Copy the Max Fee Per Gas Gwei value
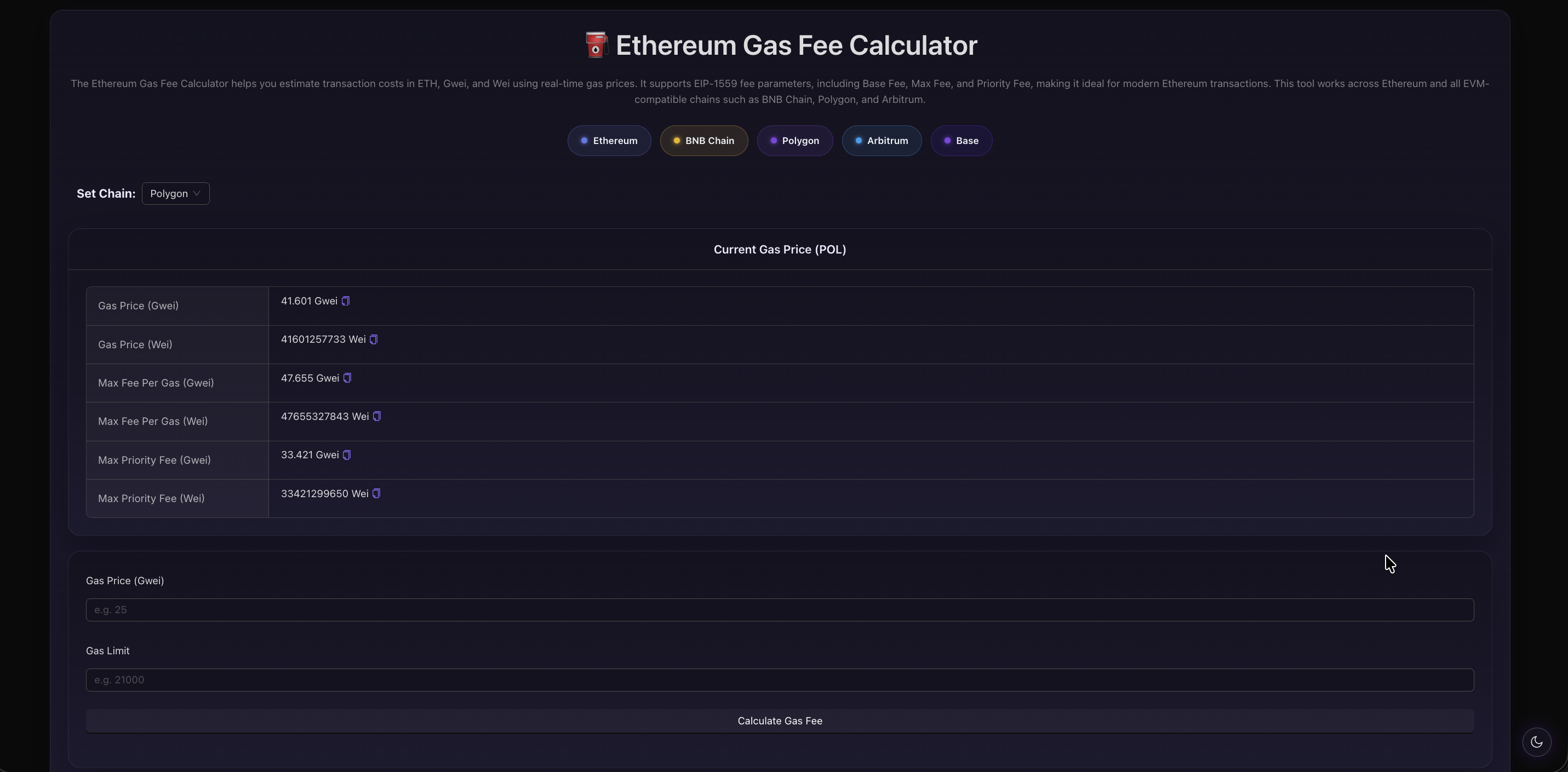The height and width of the screenshot is (772, 1568). (x=347, y=377)
